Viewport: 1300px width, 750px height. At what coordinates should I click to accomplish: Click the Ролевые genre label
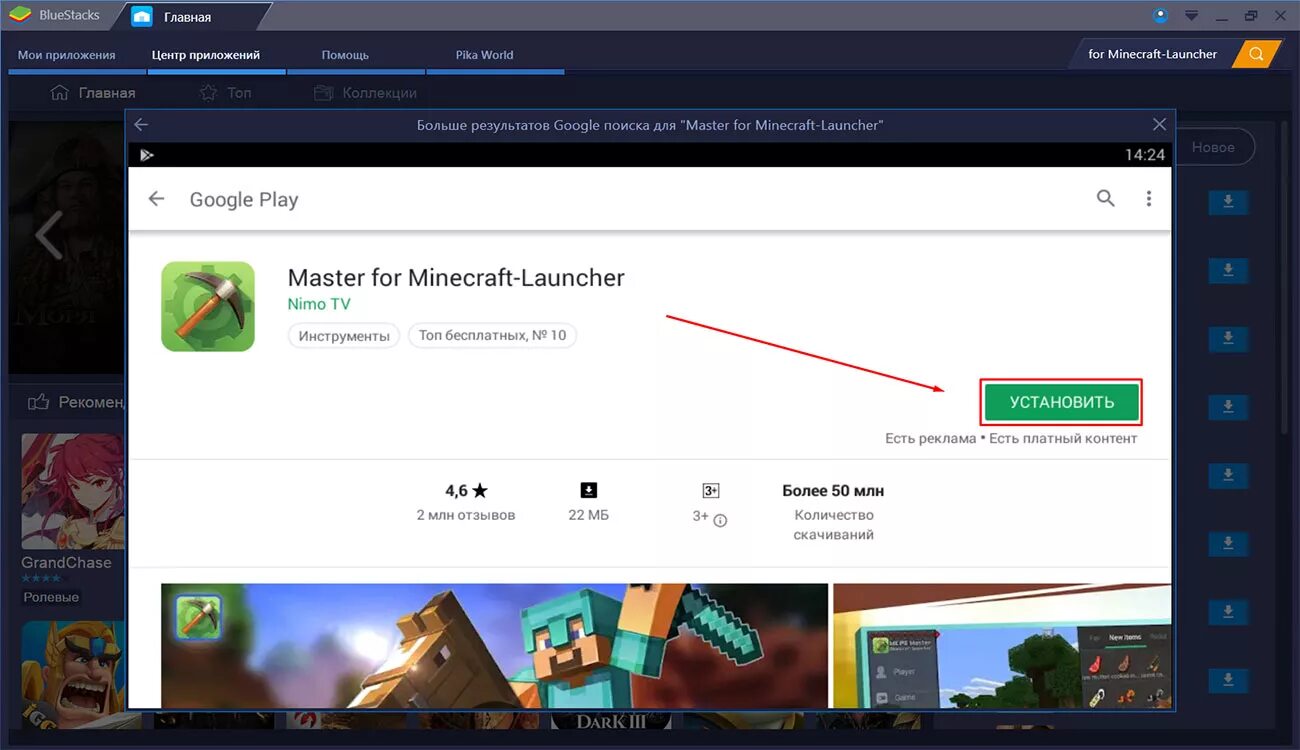pos(51,597)
